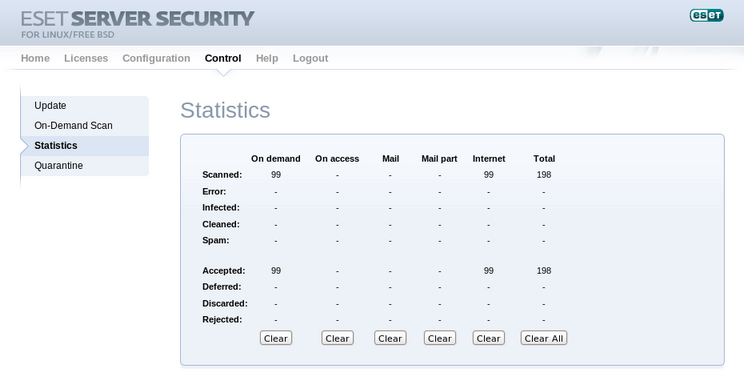Image resolution: width=744 pixels, height=373 pixels.
Task: Clear the Mail statistics column
Action: pos(390,338)
